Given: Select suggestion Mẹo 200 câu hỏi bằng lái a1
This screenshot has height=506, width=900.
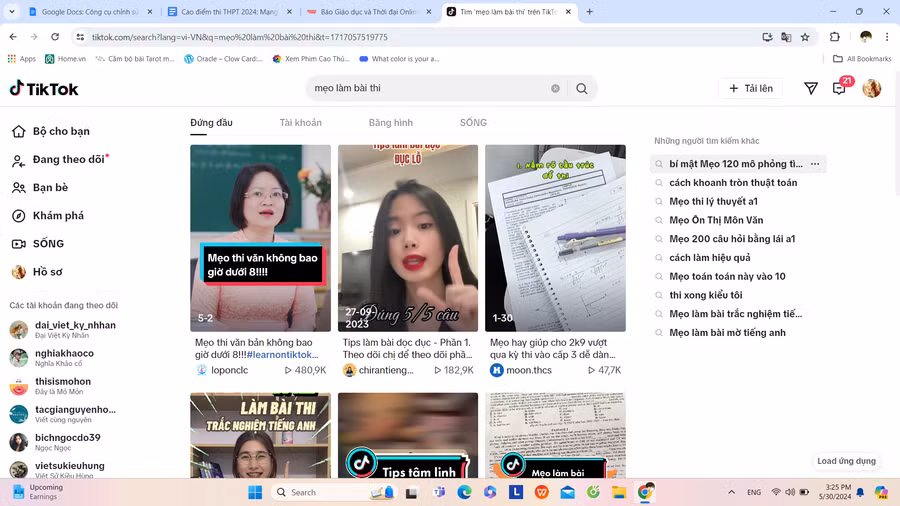Looking at the screenshot, I should [x=732, y=239].
